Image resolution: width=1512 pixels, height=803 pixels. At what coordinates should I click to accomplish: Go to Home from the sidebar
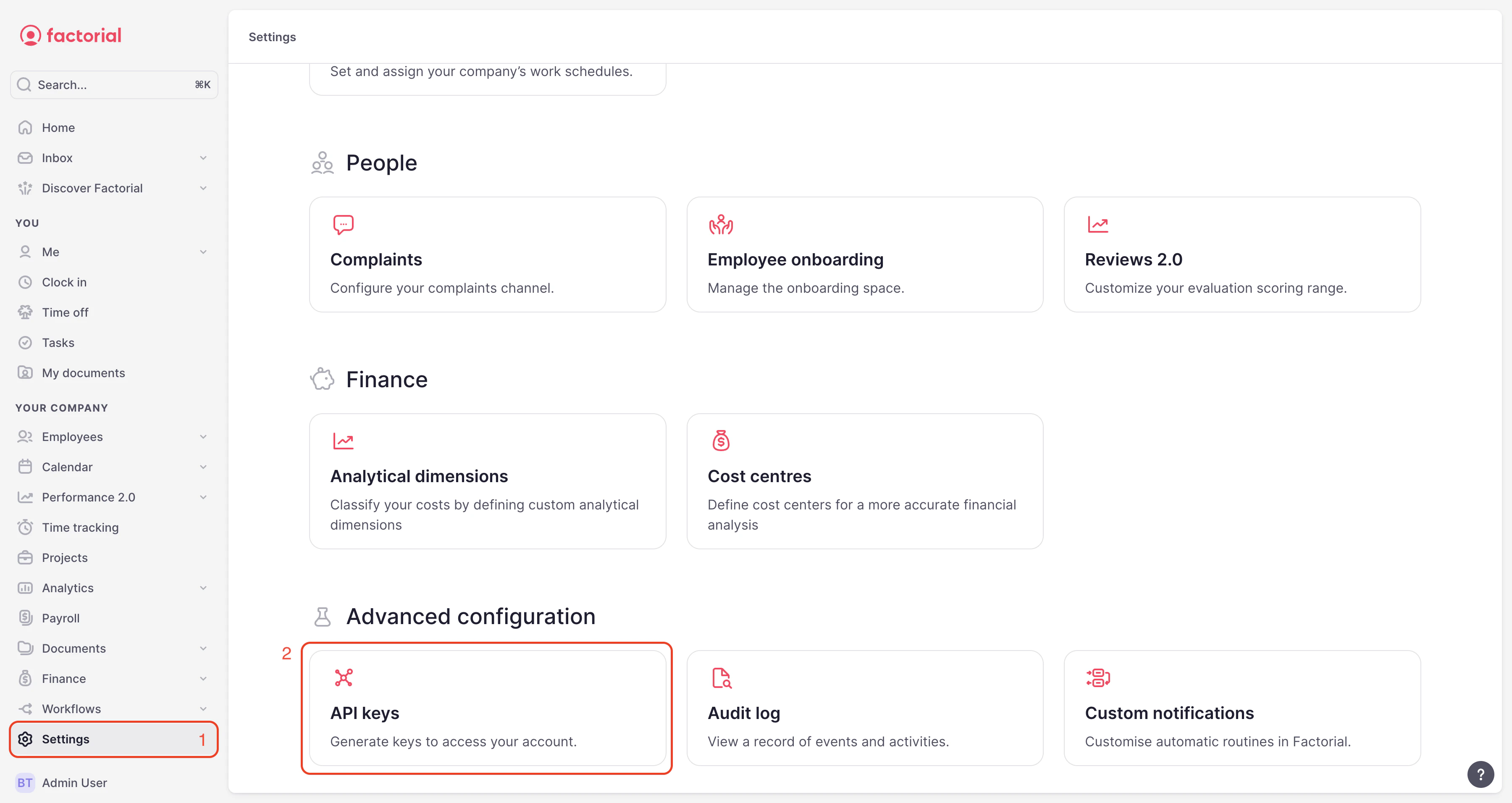click(58, 127)
